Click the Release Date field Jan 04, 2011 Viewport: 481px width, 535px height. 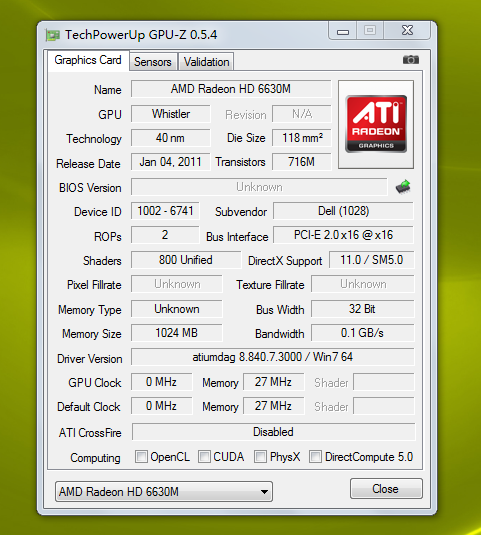(171, 162)
